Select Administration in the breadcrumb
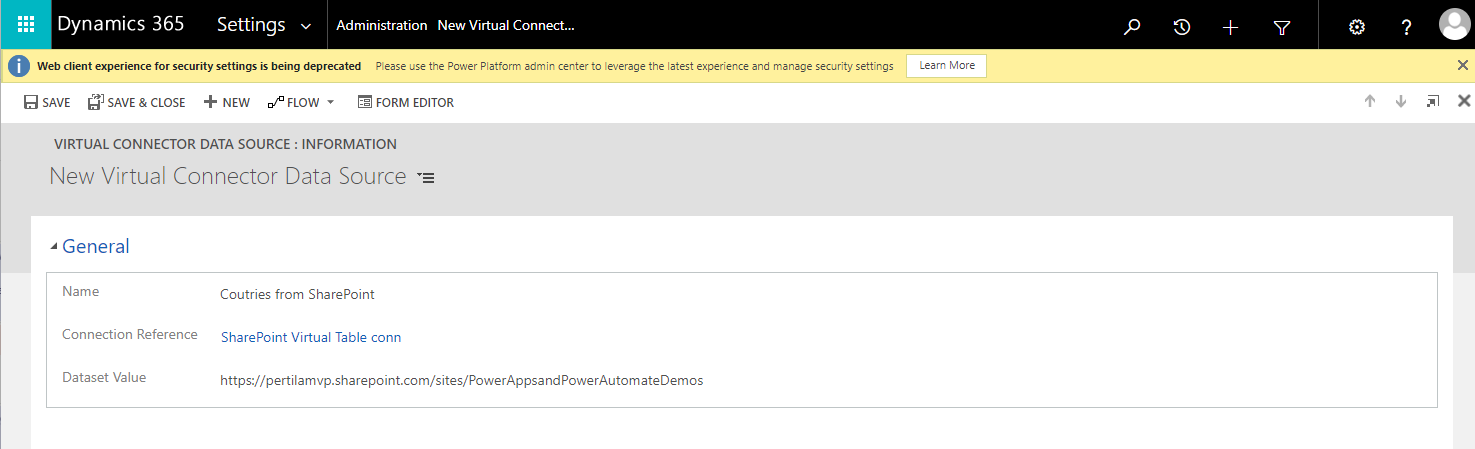The height and width of the screenshot is (449, 1475). [x=382, y=25]
